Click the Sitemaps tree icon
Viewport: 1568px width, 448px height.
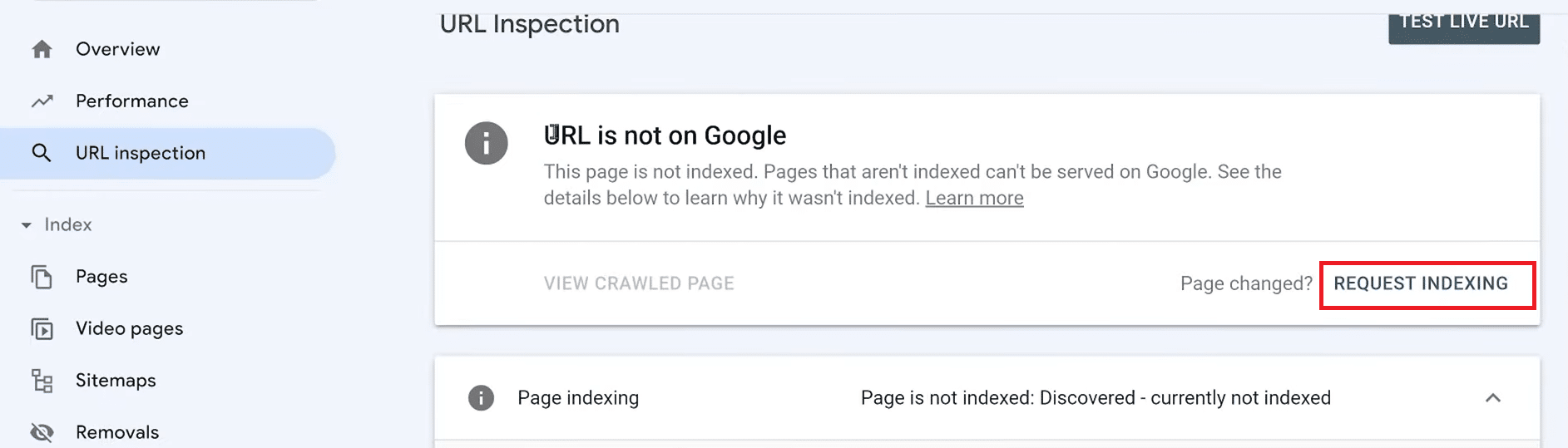(x=42, y=381)
